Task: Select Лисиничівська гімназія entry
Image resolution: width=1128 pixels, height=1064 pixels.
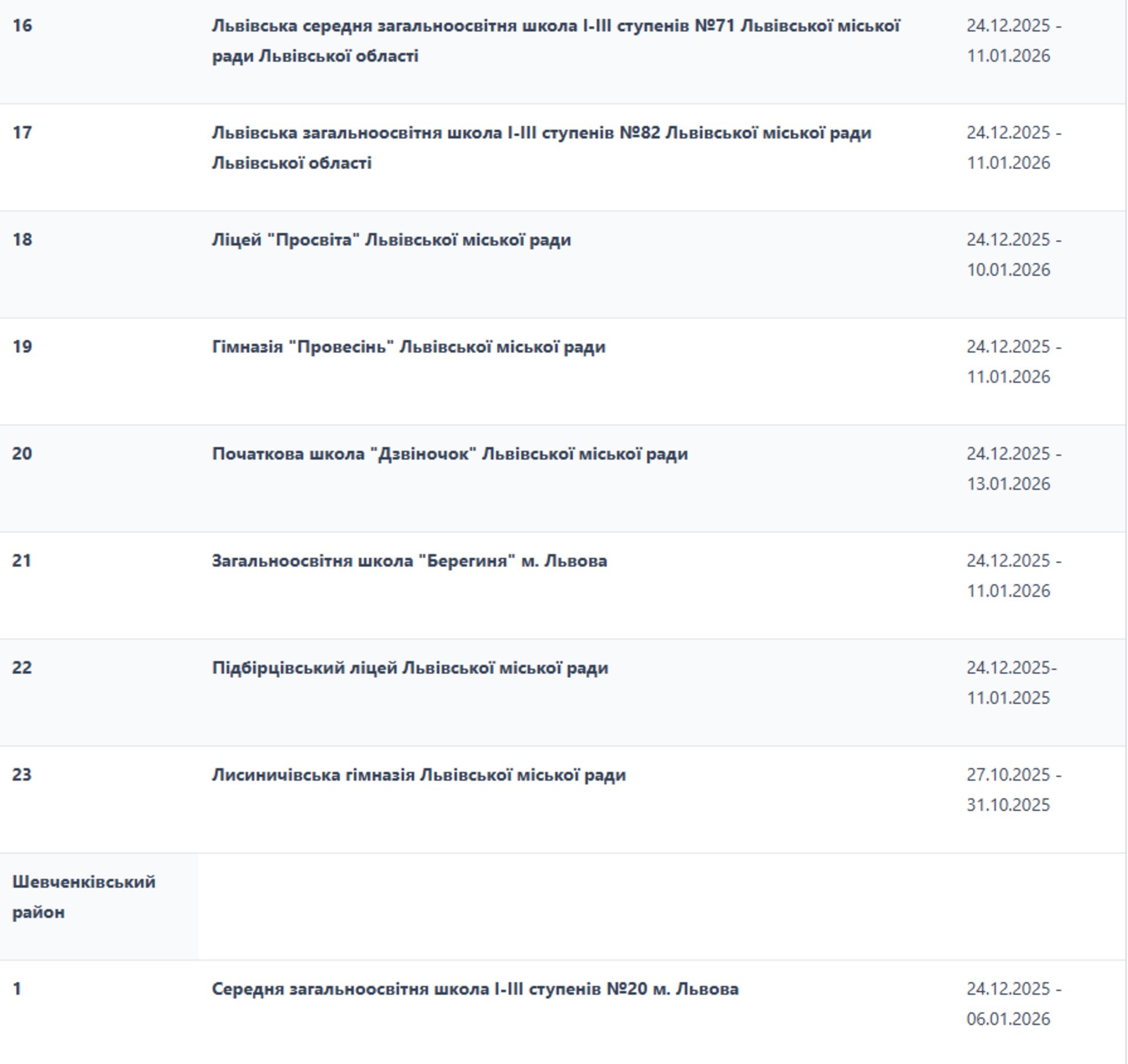Action: coord(418,775)
